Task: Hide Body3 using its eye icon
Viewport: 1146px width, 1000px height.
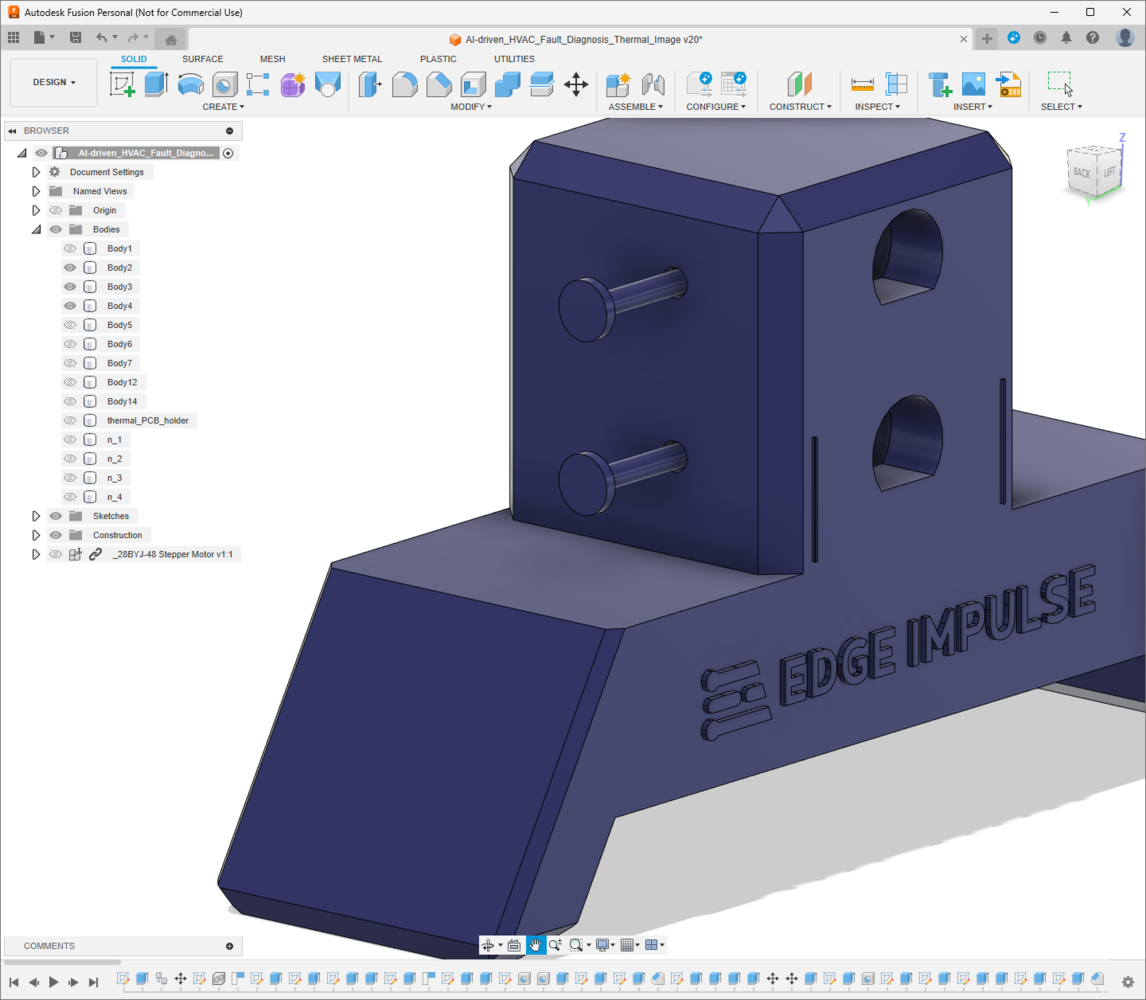Action: coord(70,287)
